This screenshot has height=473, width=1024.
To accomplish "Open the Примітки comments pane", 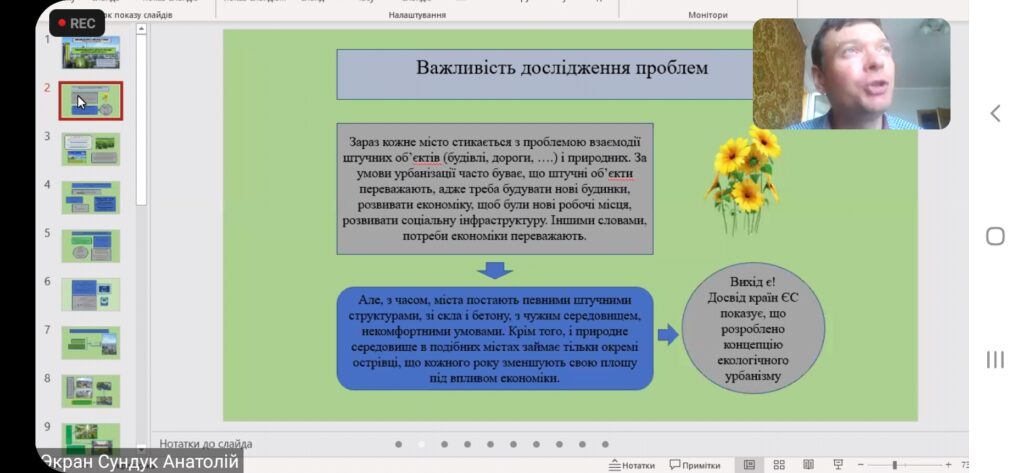I will (695, 465).
